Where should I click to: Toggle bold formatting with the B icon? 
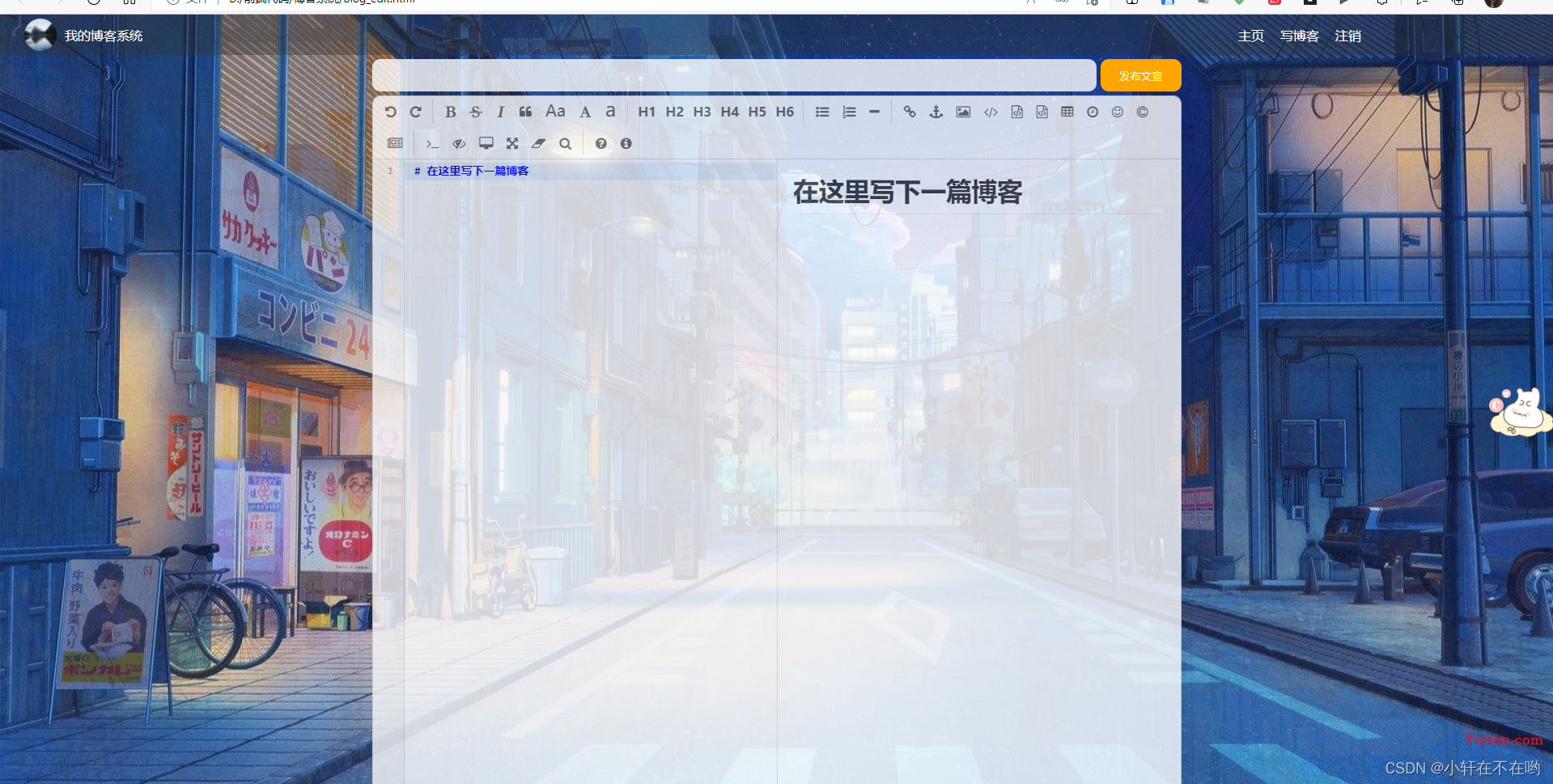pos(451,112)
